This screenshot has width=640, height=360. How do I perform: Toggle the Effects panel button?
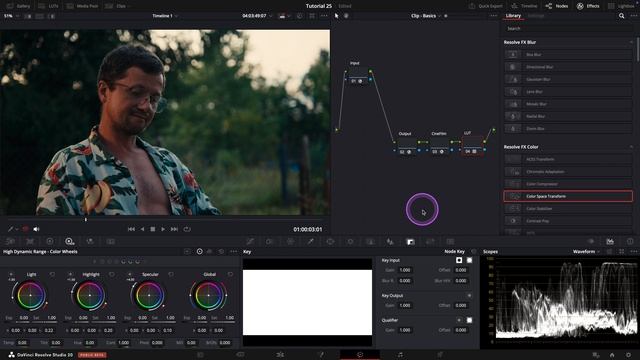click(588, 6)
